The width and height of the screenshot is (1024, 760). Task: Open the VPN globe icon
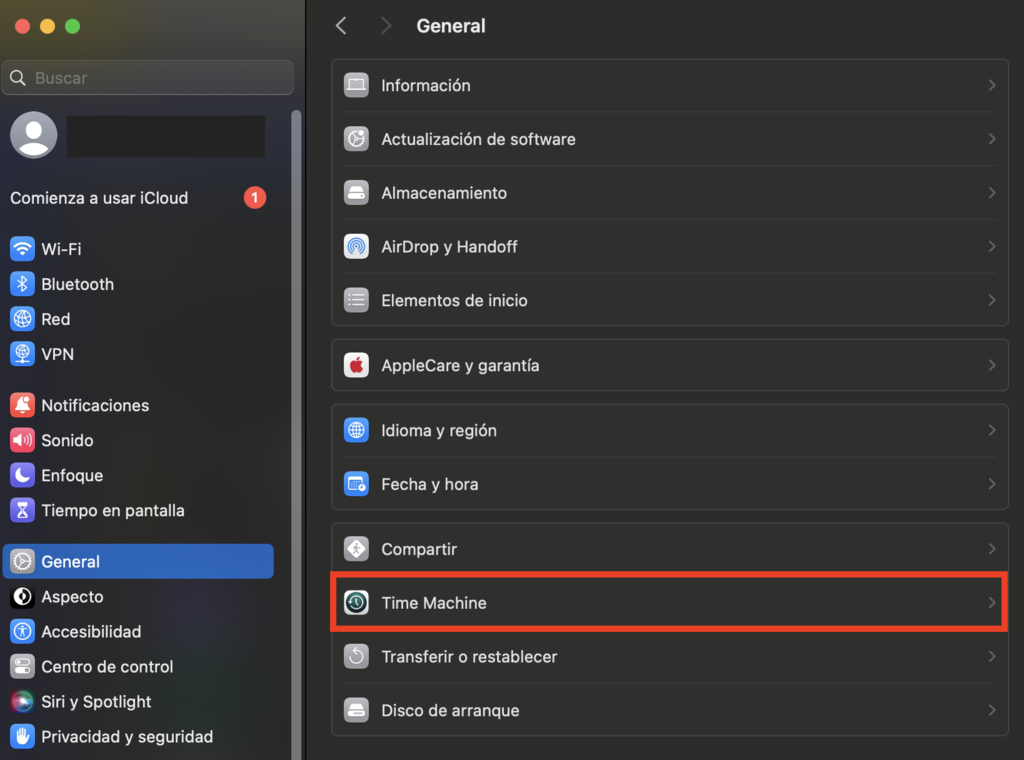pos(22,354)
